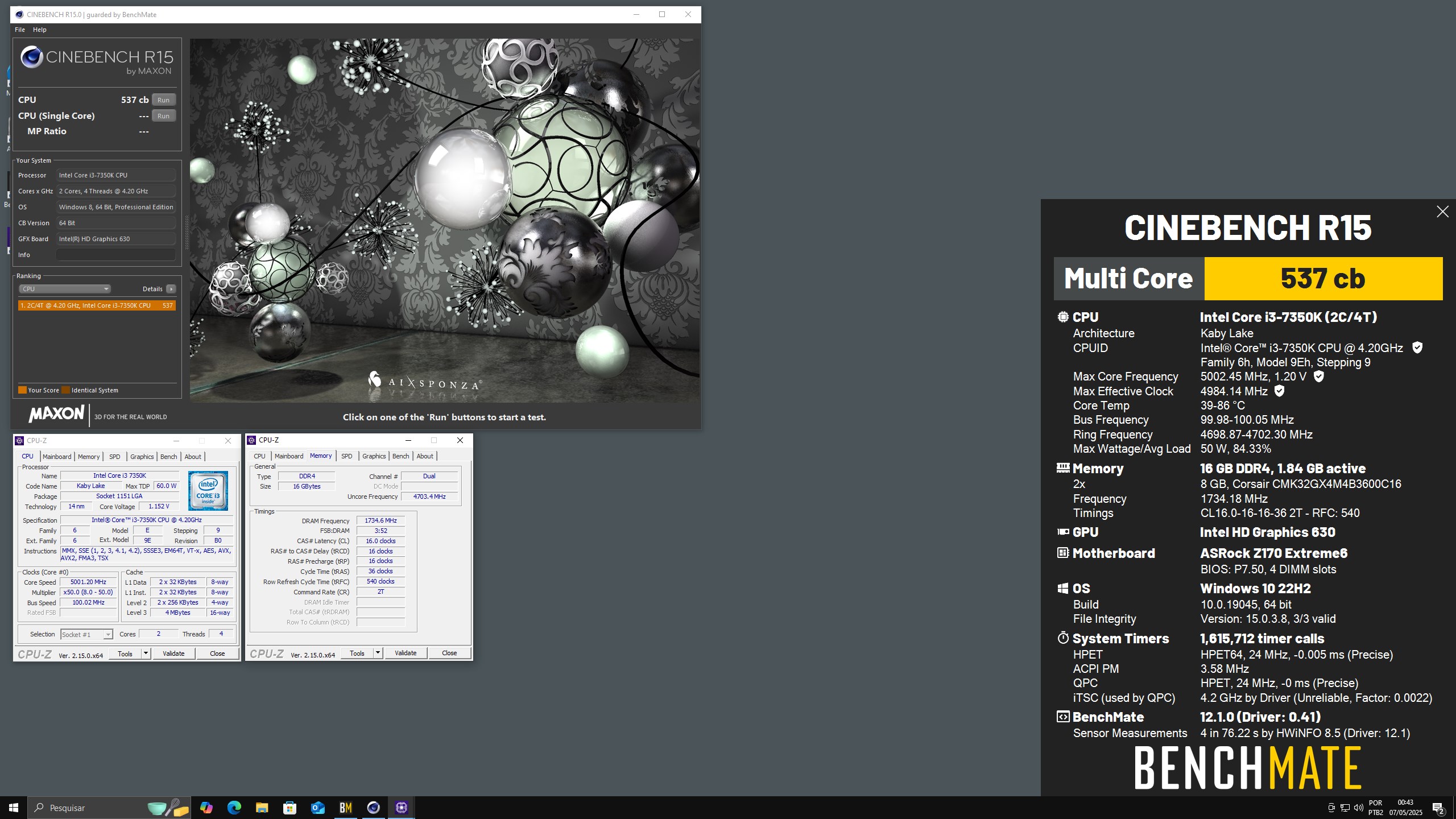This screenshot has width=1456, height=819.
Task: Open Outlook from the taskbar
Action: point(317,808)
